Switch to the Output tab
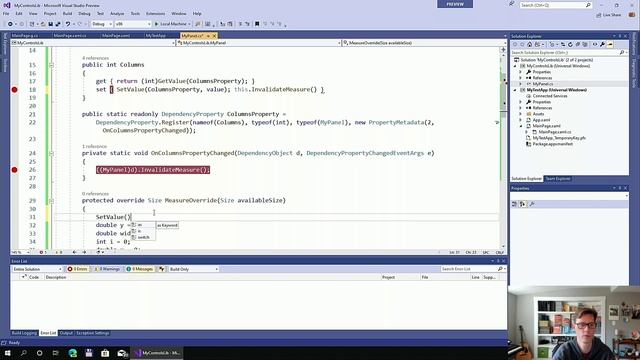 coord(66,333)
